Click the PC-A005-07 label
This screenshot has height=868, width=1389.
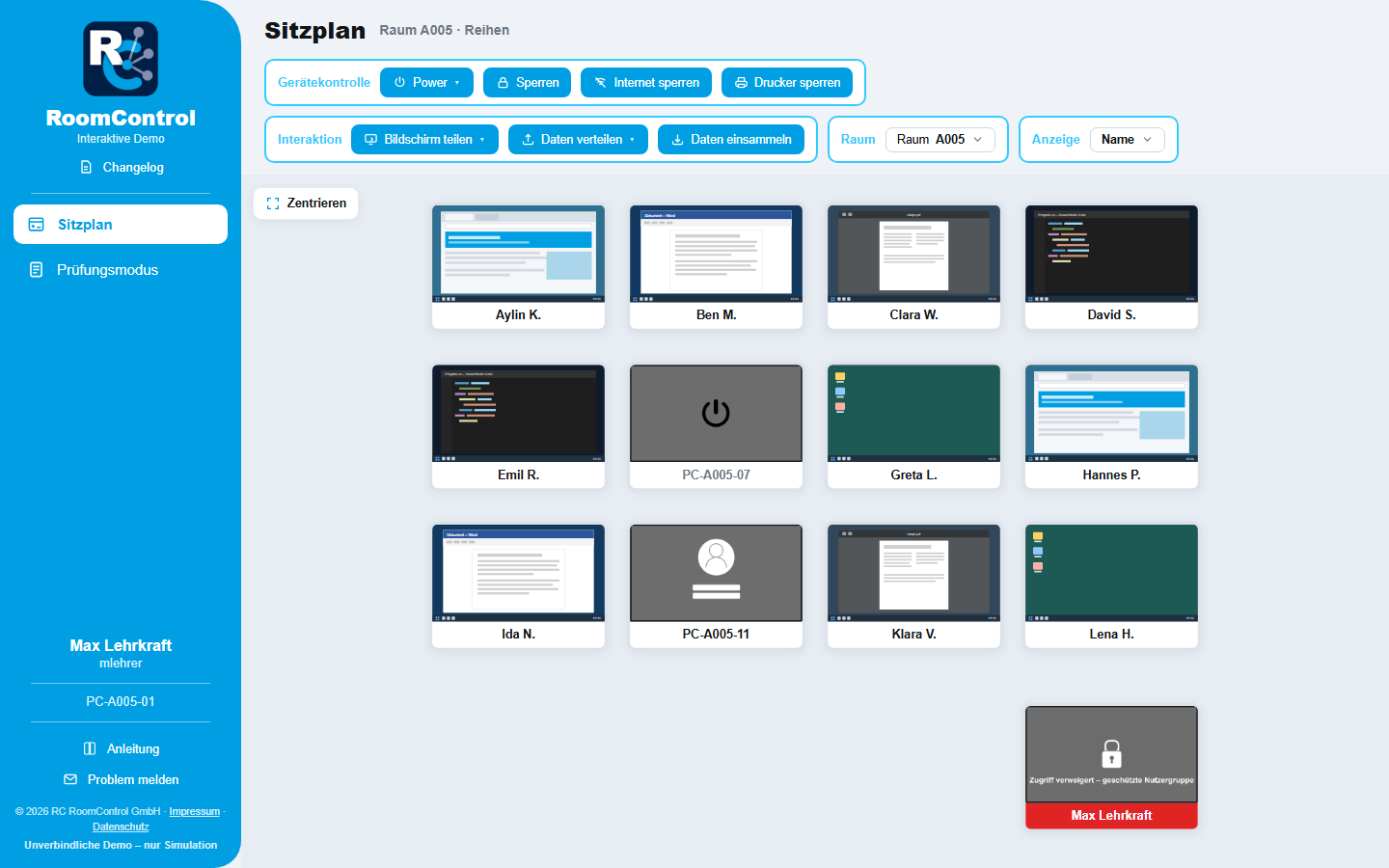click(x=716, y=475)
